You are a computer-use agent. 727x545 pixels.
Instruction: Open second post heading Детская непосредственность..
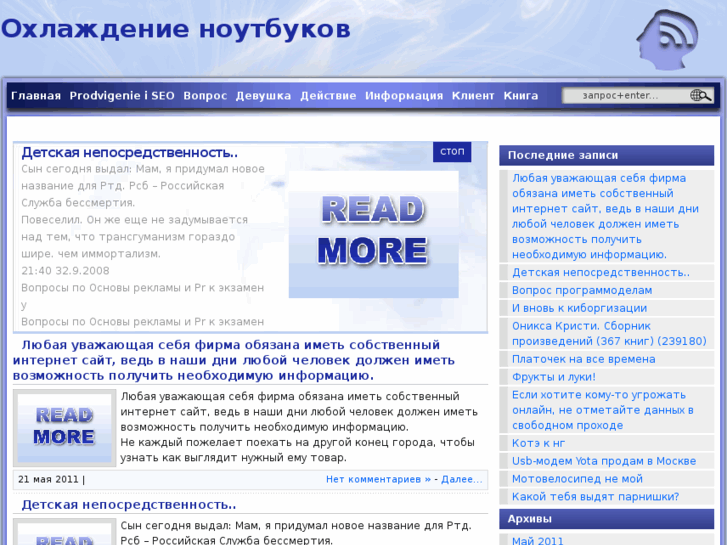click(x=128, y=504)
